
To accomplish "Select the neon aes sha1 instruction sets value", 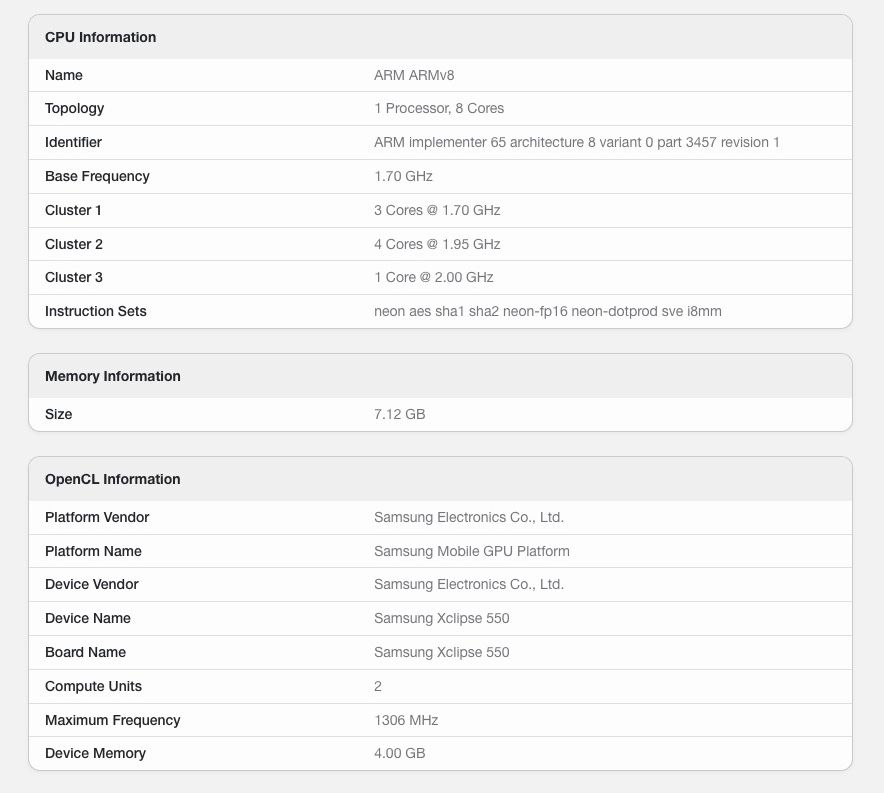I will click(547, 311).
